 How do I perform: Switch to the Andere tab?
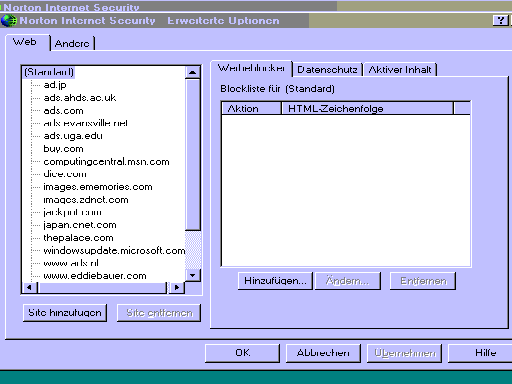72,44
